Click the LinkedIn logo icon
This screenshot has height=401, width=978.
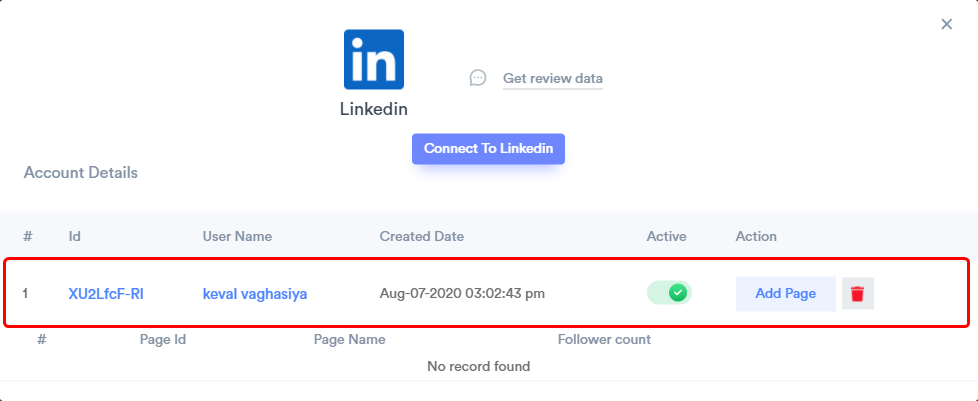tap(374, 59)
